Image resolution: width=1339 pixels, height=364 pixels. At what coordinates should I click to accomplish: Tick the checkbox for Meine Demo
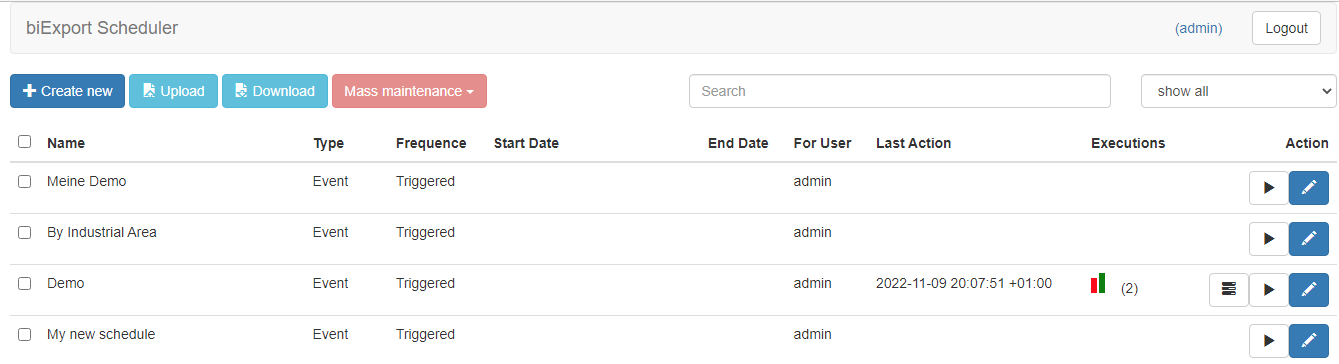pos(25,182)
